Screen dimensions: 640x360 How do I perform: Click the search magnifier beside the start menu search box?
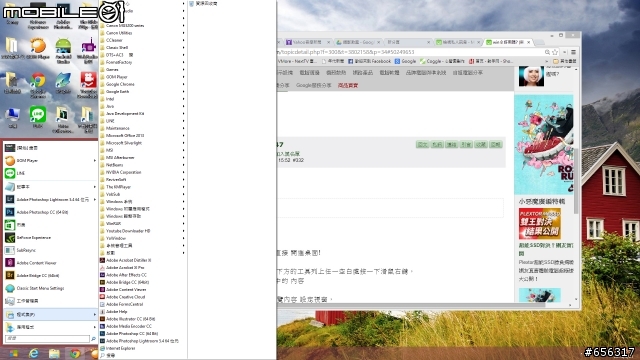click(93, 339)
